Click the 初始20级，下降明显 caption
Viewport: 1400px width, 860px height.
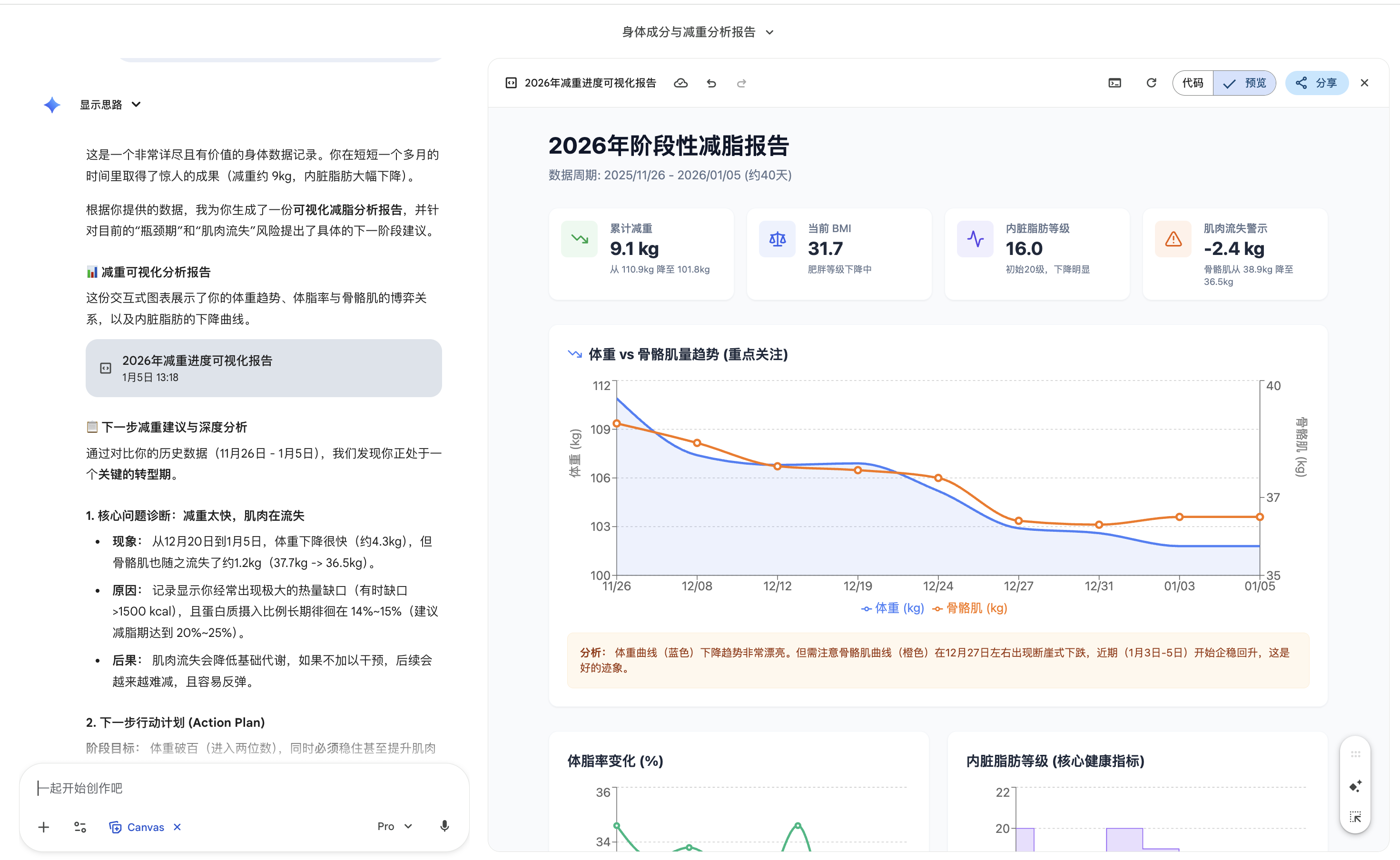pyautogui.click(x=1047, y=269)
